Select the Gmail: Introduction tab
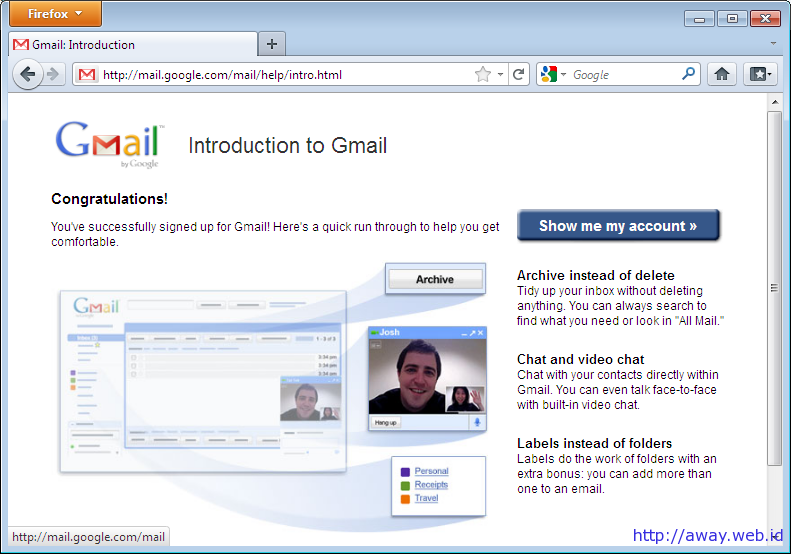The image size is (791, 554). click(x=133, y=44)
